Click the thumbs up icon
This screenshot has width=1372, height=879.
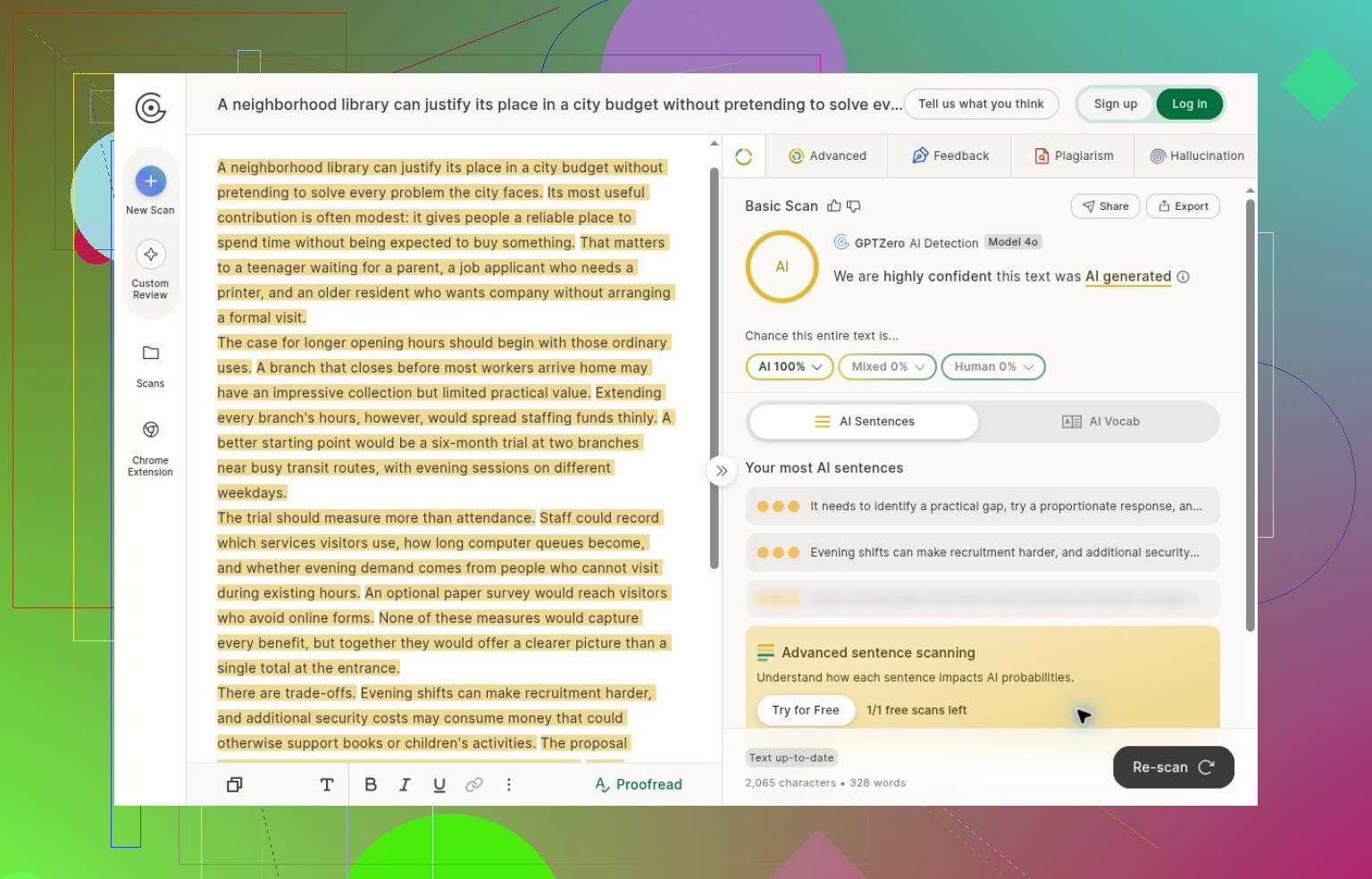(x=833, y=206)
